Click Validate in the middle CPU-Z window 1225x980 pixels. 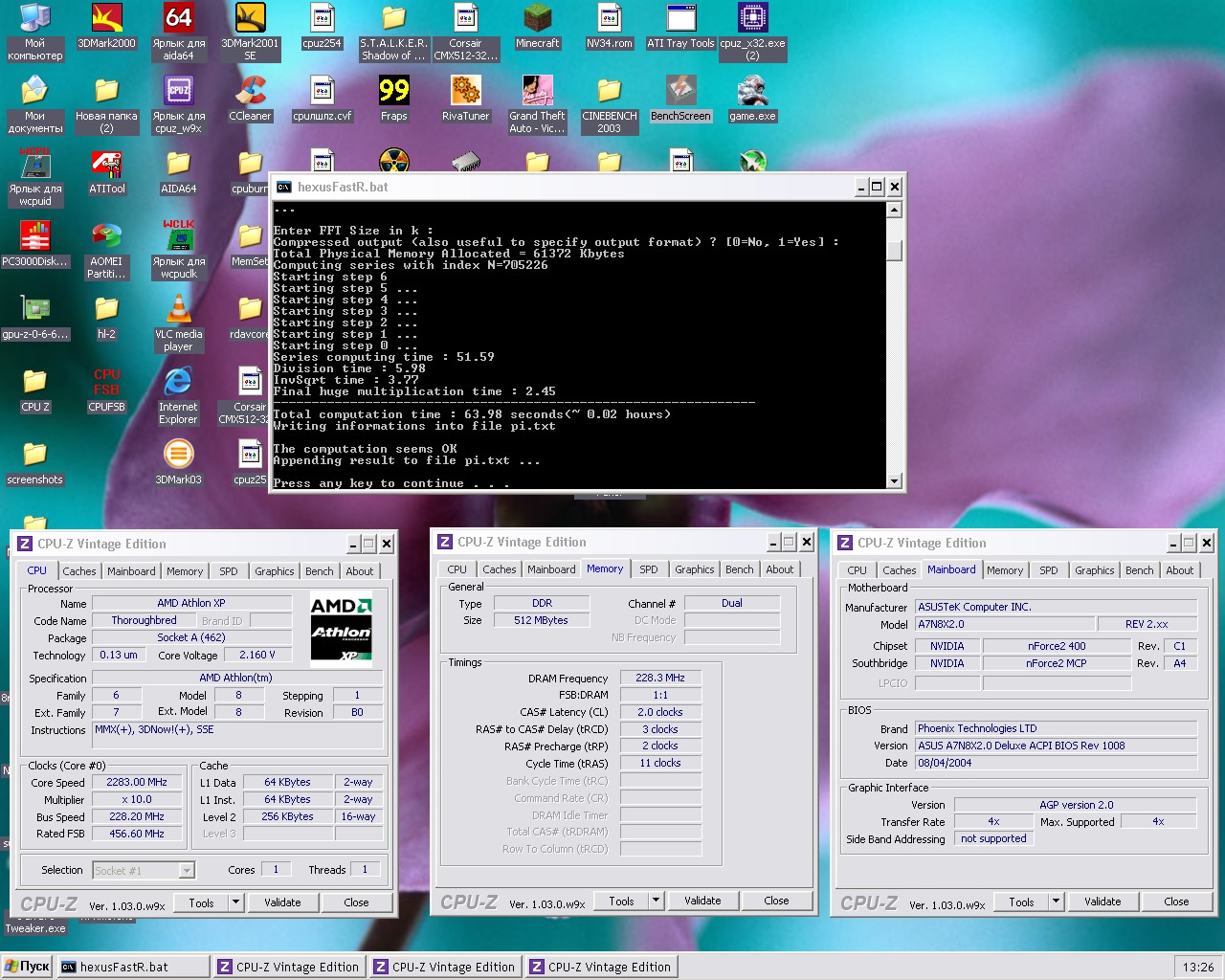tap(702, 901)
